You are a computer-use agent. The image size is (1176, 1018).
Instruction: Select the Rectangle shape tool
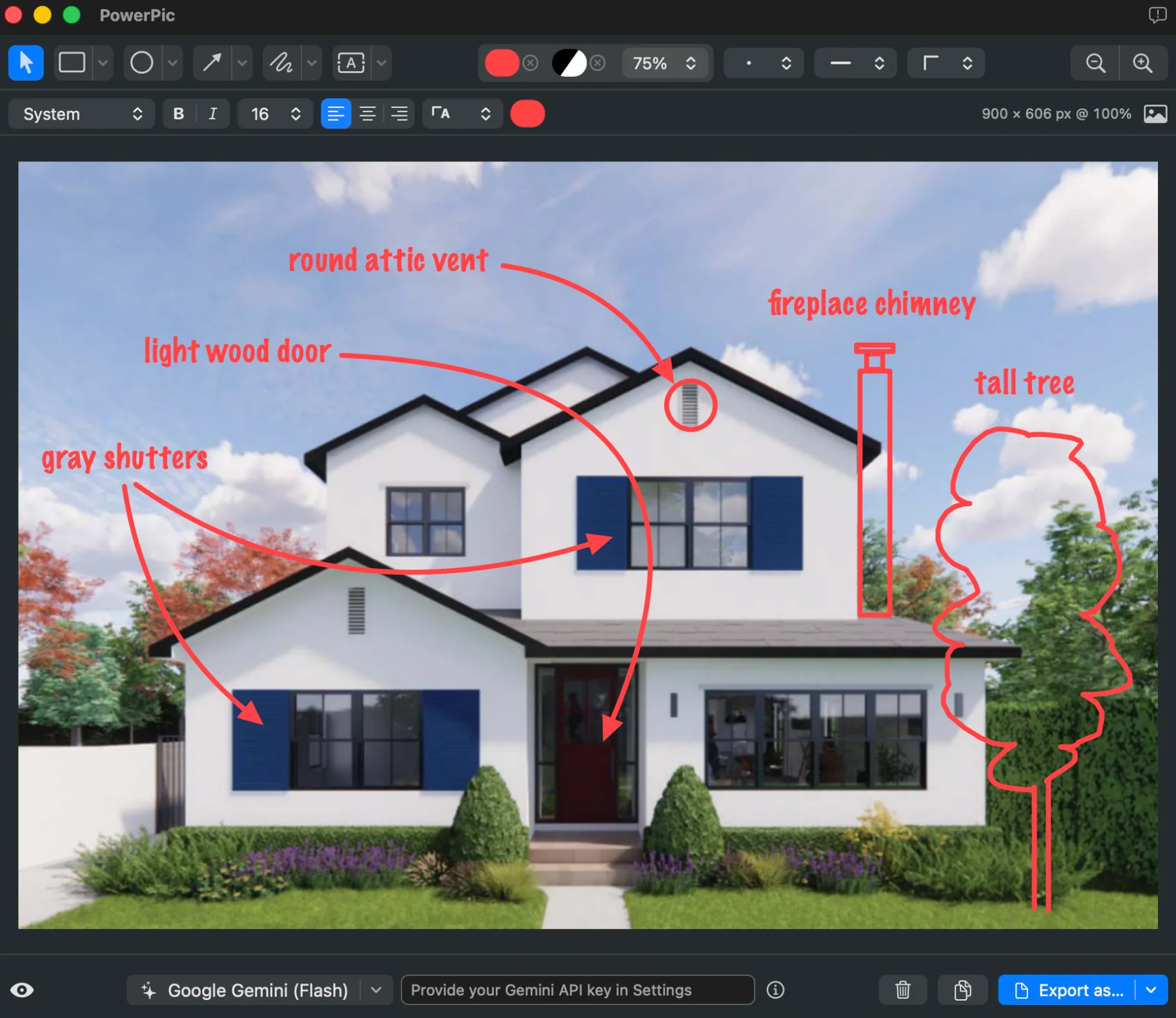(72, 63)
